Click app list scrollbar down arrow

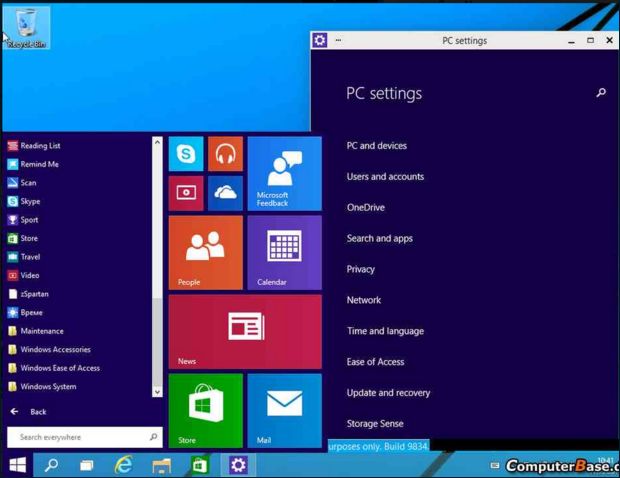pyautogui.click(x=157, y=392)
